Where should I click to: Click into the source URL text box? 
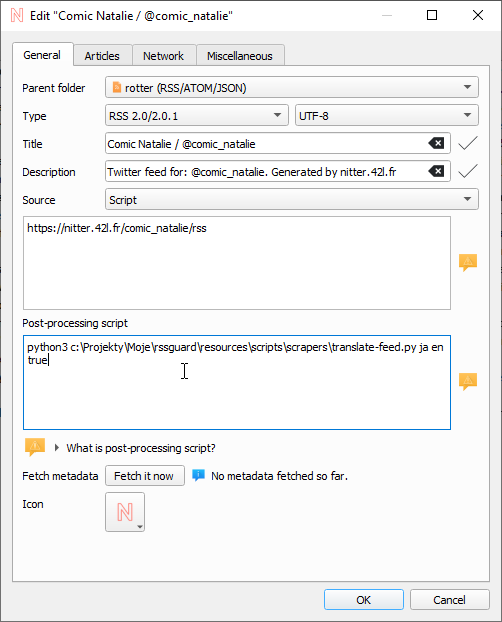coord(237,263)
